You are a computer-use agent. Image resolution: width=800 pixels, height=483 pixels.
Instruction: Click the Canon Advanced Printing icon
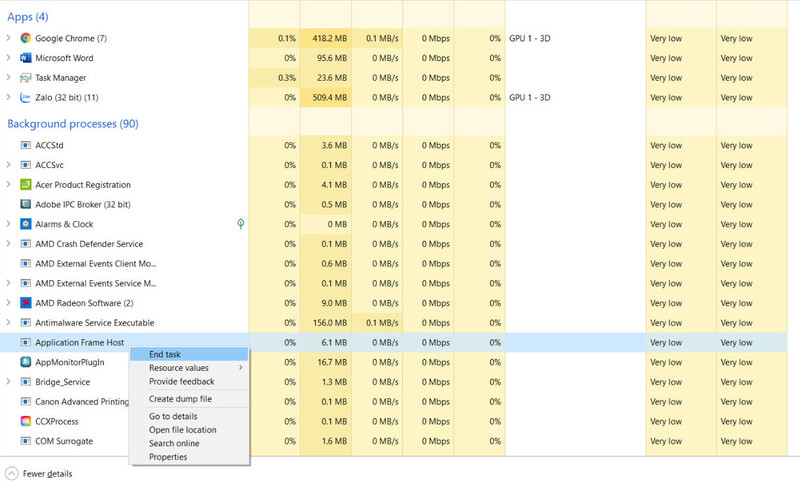tap(26, 402)
